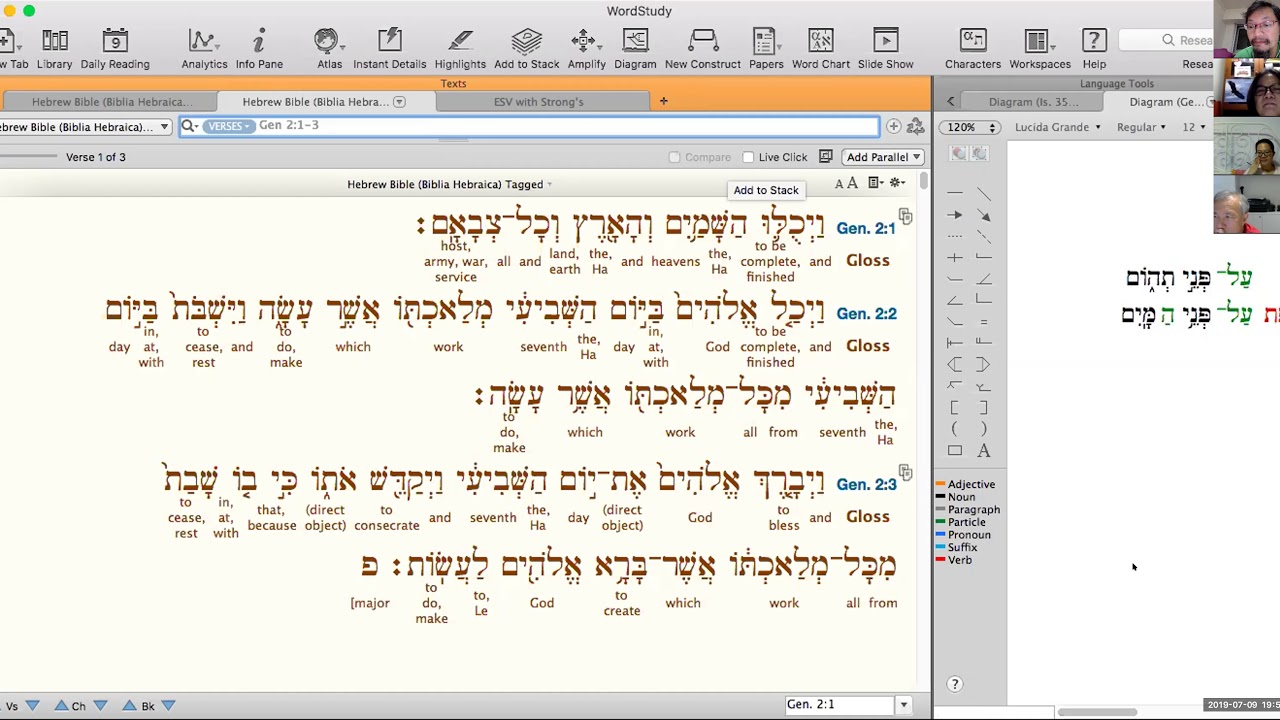
Task: Show the Info Pane
Action: pyautogui.click(x=259, y=48)
